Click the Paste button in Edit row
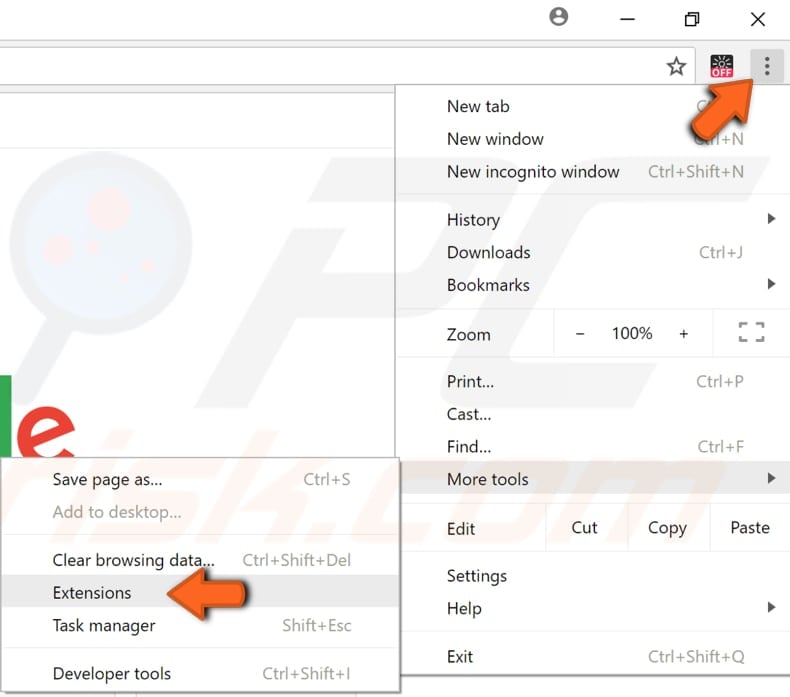790x697 pixels. (750, 528)
